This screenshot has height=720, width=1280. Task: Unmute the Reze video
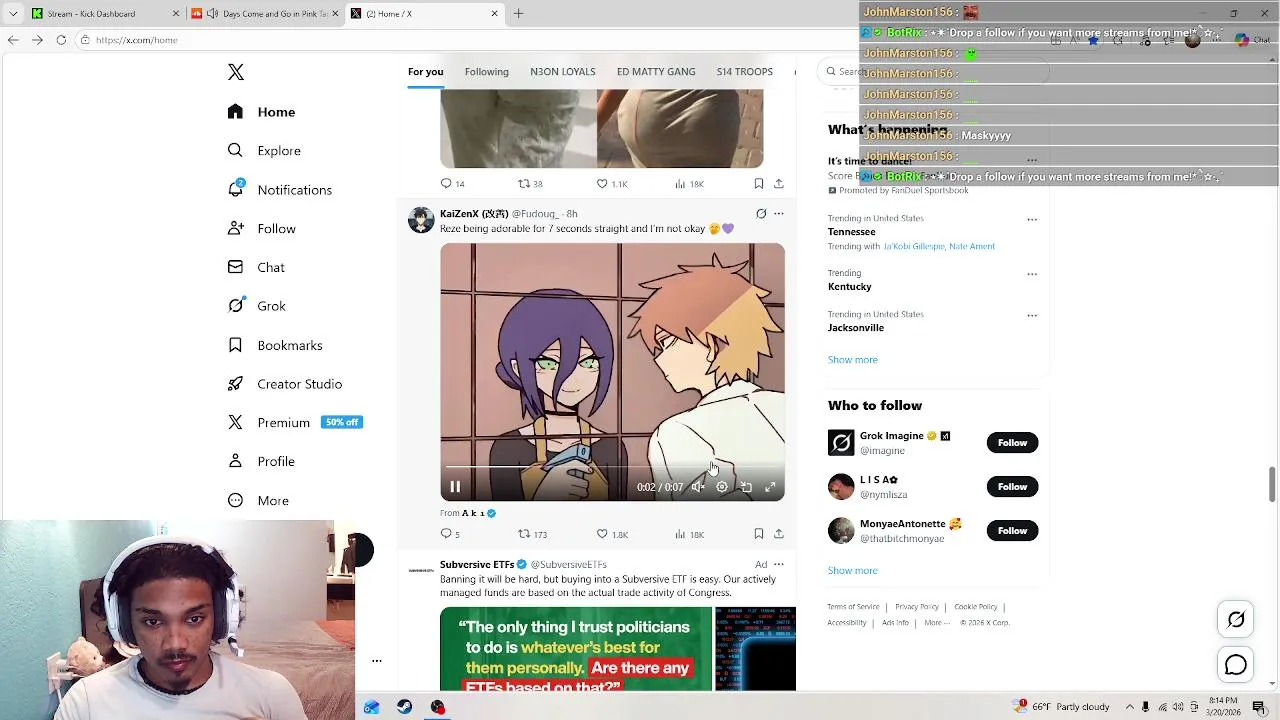click(x=698, y=487)
